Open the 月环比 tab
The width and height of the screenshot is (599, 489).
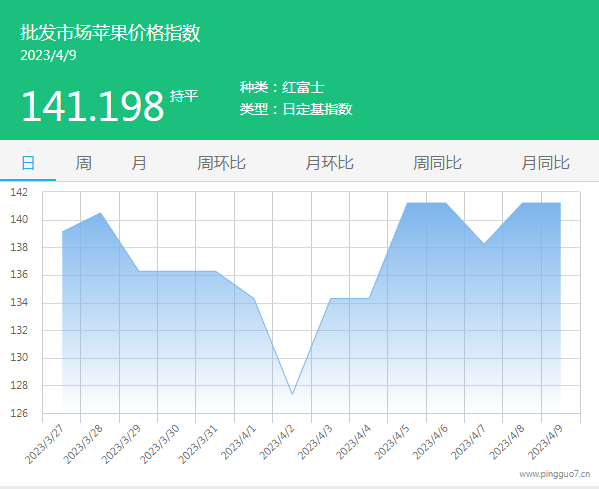[329, 163]
